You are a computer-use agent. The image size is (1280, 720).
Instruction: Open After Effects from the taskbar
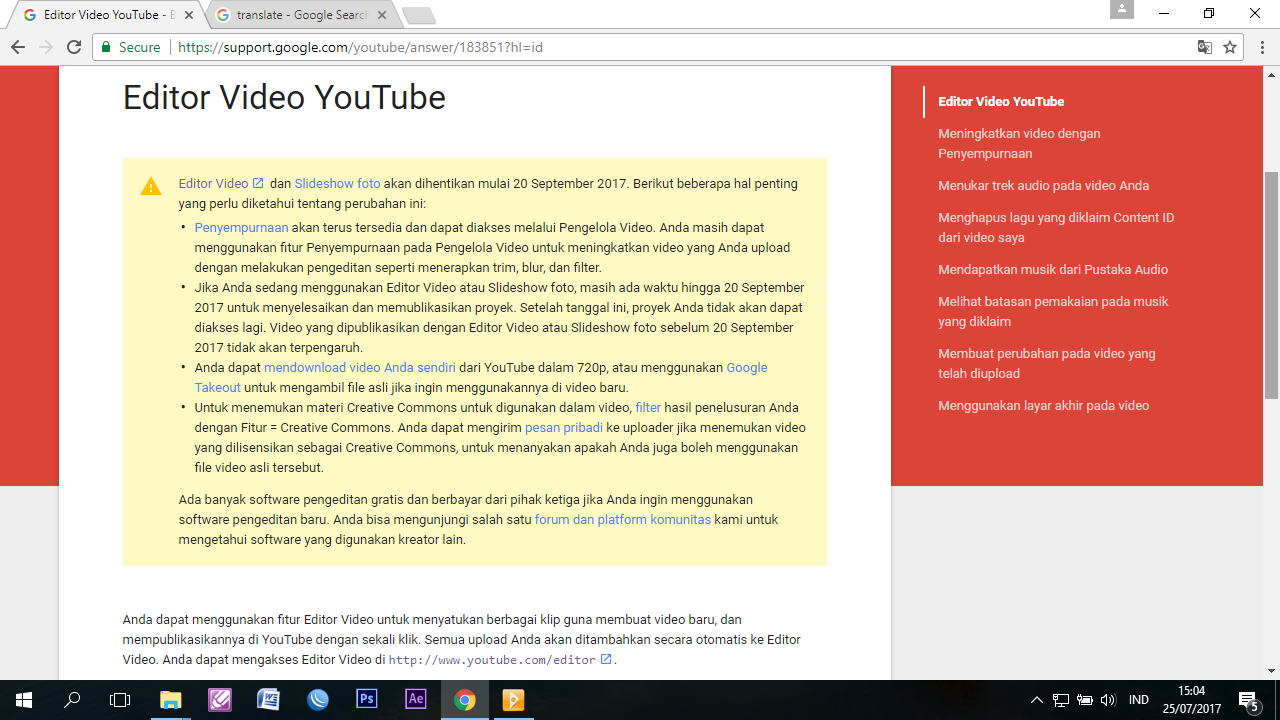coord(415,700)
